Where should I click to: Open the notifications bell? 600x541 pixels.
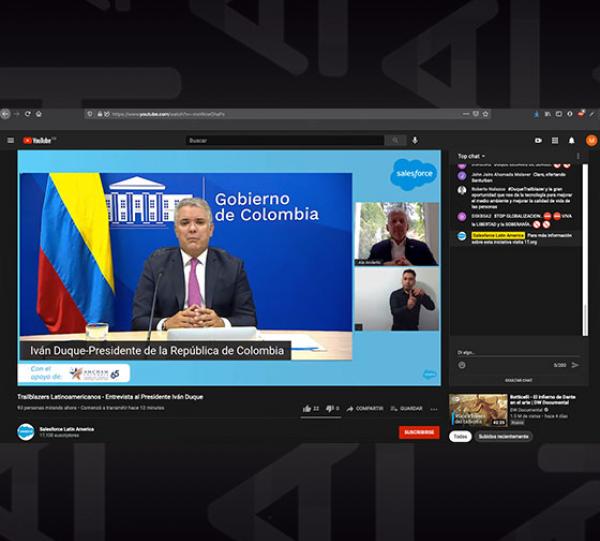click(x=572, y=140)
